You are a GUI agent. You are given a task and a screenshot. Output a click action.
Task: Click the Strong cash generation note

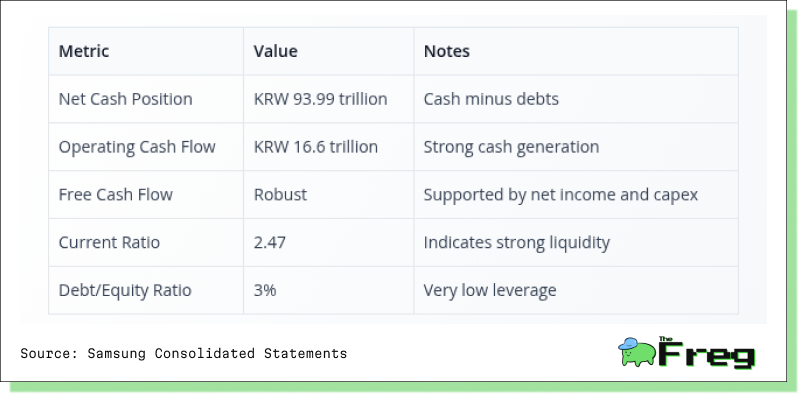[x=512, y=147]
